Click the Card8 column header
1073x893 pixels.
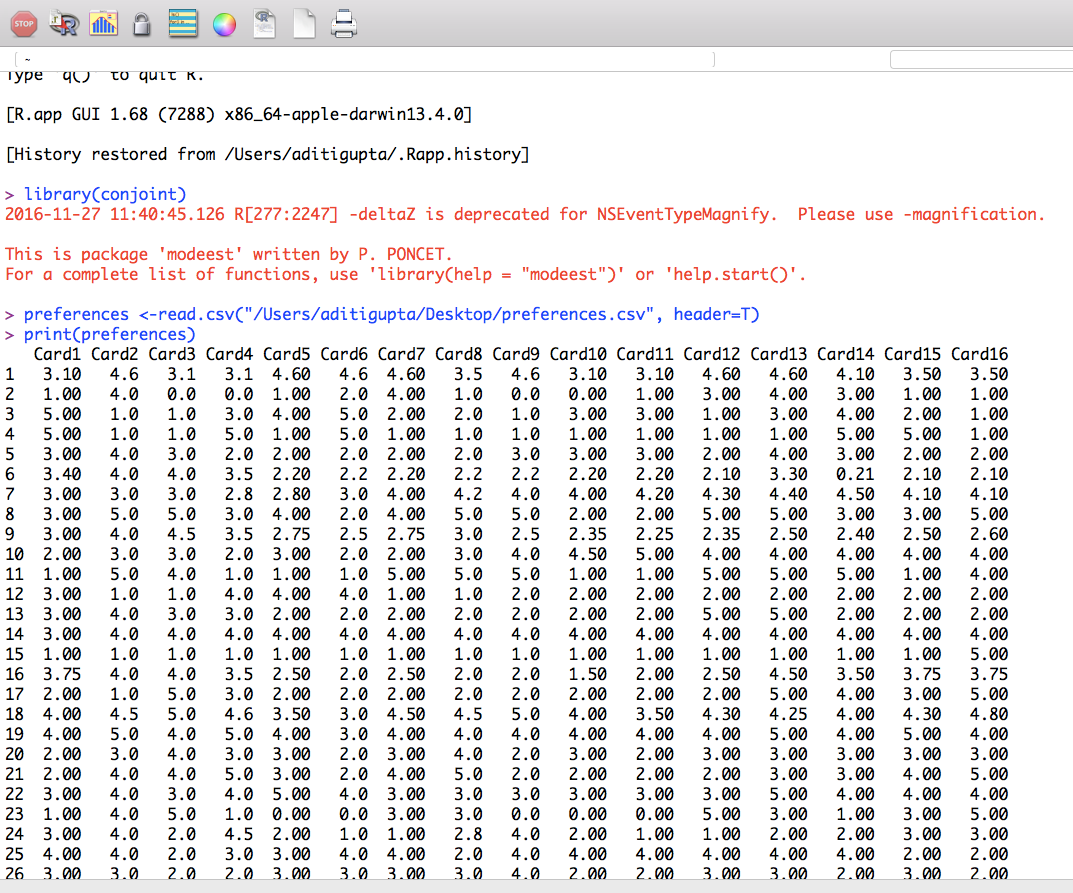tap(458, 354)
